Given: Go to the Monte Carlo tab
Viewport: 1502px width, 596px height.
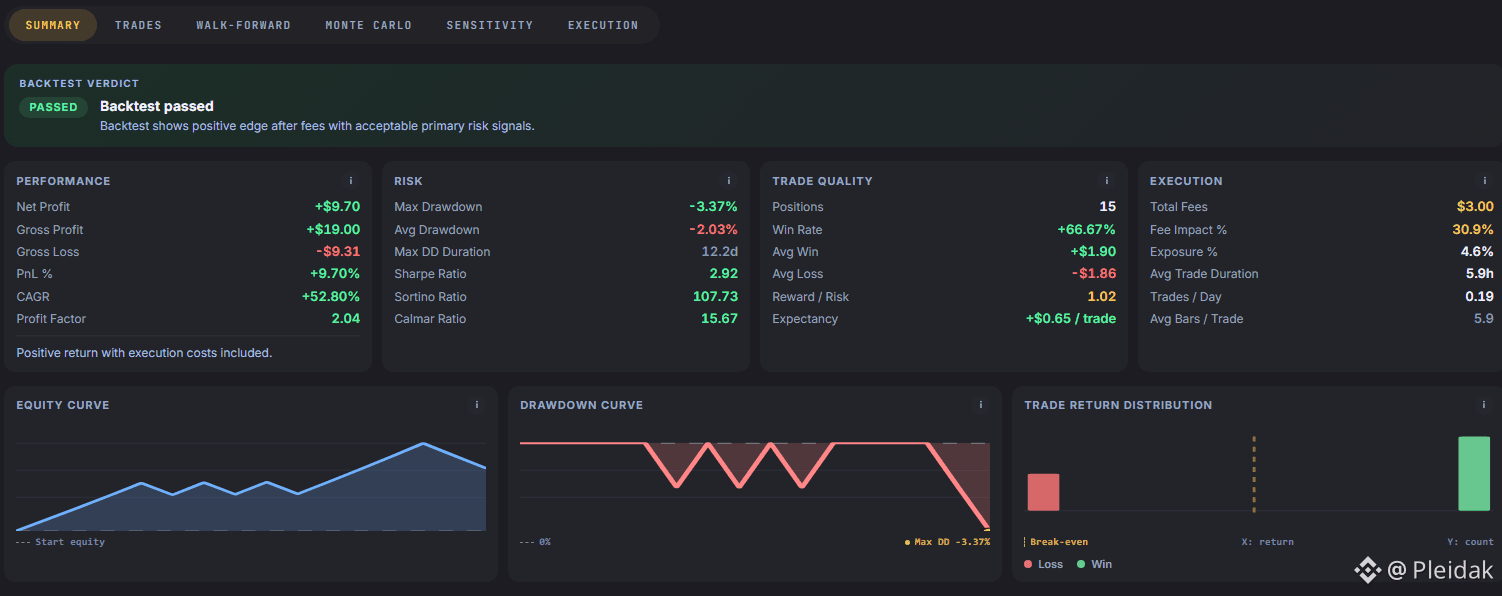Looking at the screenshot, I should (368, 25).
